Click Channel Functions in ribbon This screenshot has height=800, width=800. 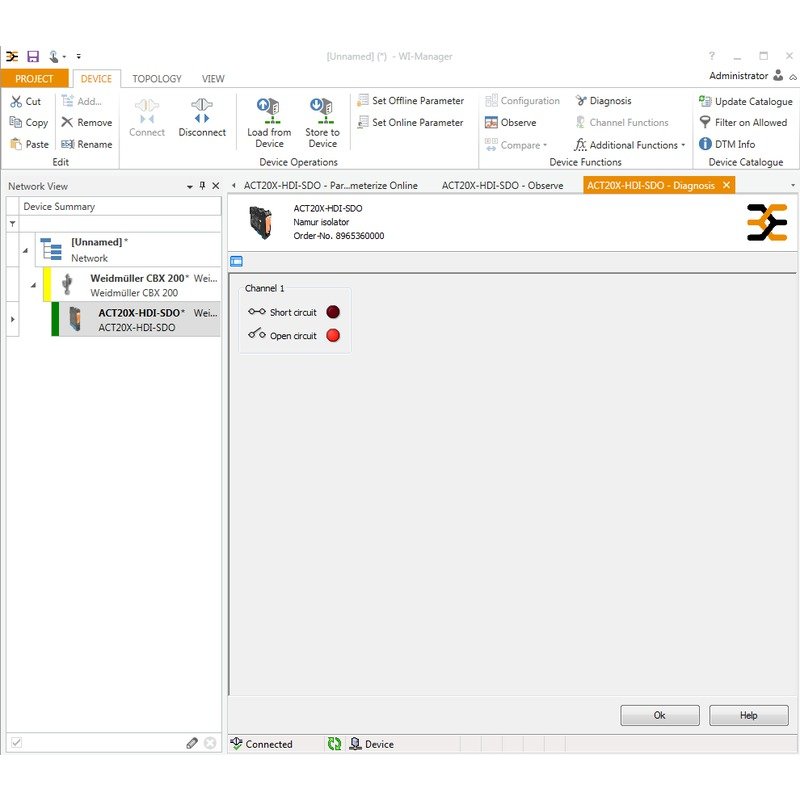pyautogui.click(x=622, y=122)
